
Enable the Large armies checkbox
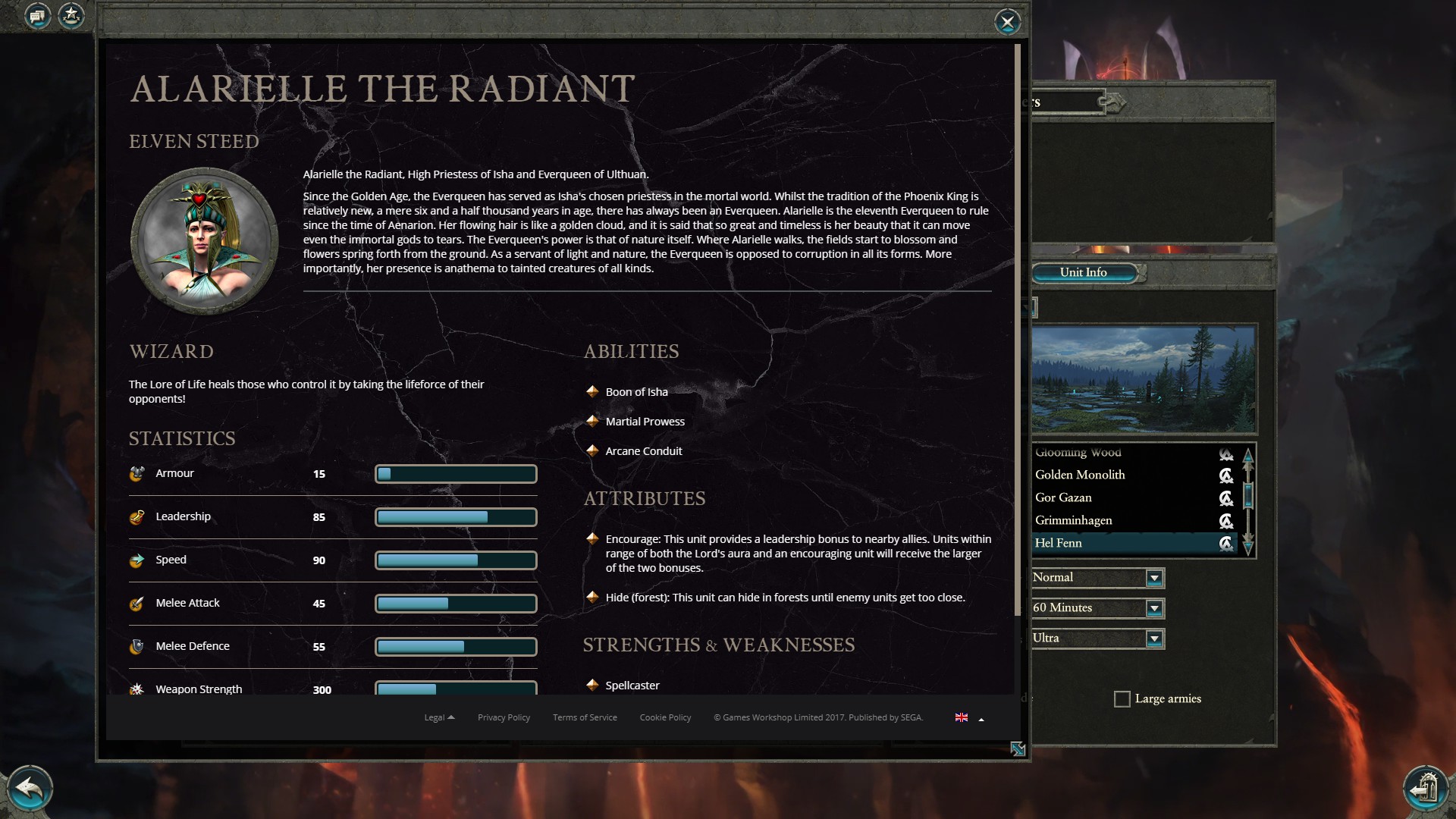tap(1122, 699)
